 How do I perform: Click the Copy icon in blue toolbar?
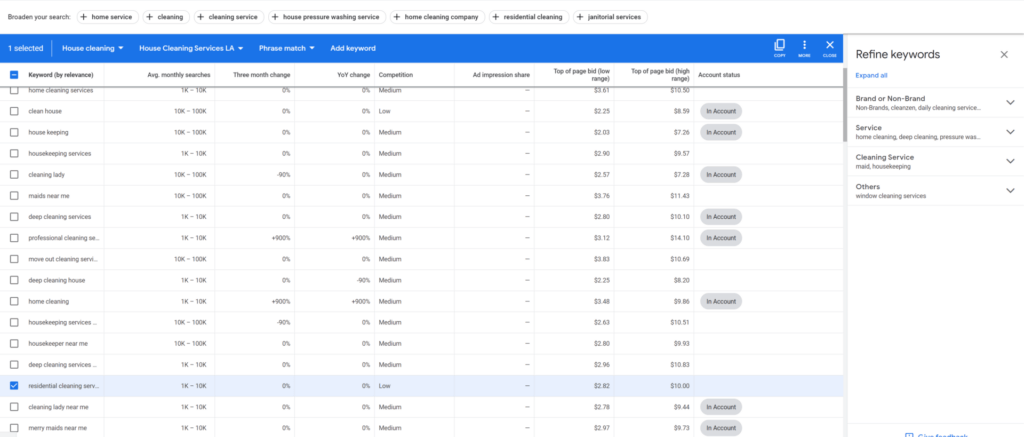tap(779, 48)
